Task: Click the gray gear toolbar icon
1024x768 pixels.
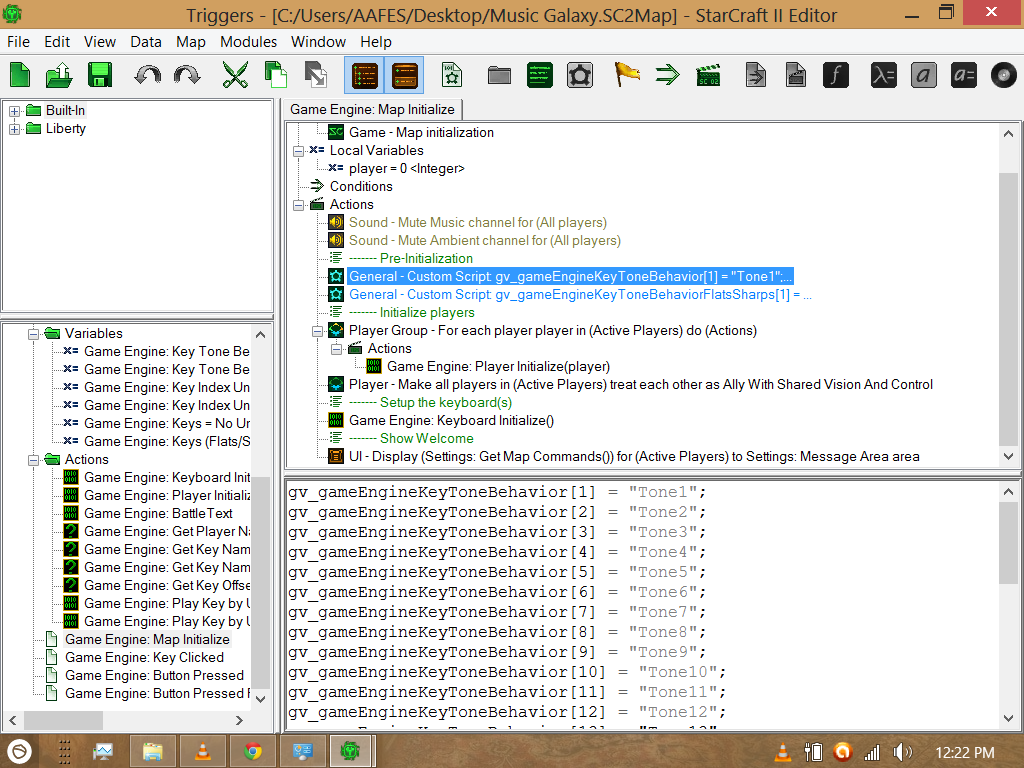Action: pyautogui.click(x=580, y=74)
